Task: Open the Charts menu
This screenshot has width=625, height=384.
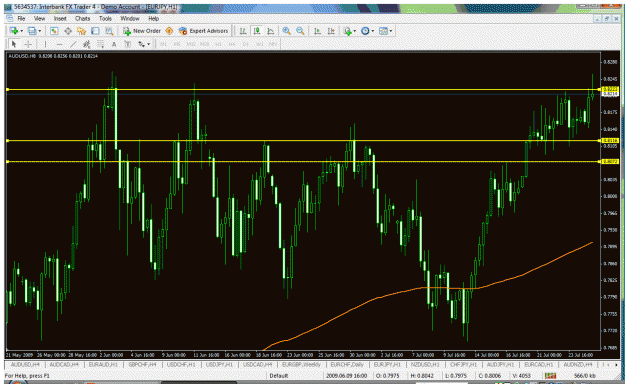Action: pyautogui.click(x=83, y=18)
